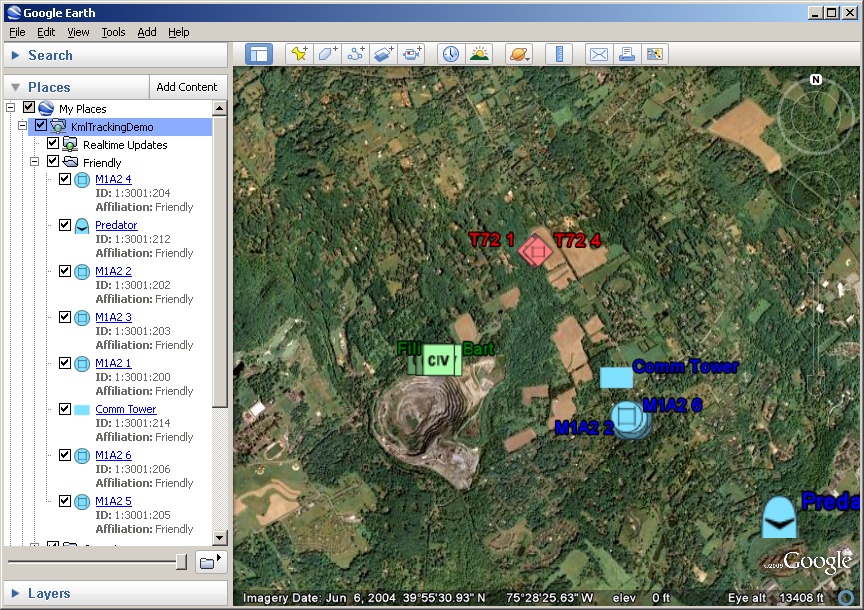Uncheck the Comm Tower visibility checkbox

65,409
